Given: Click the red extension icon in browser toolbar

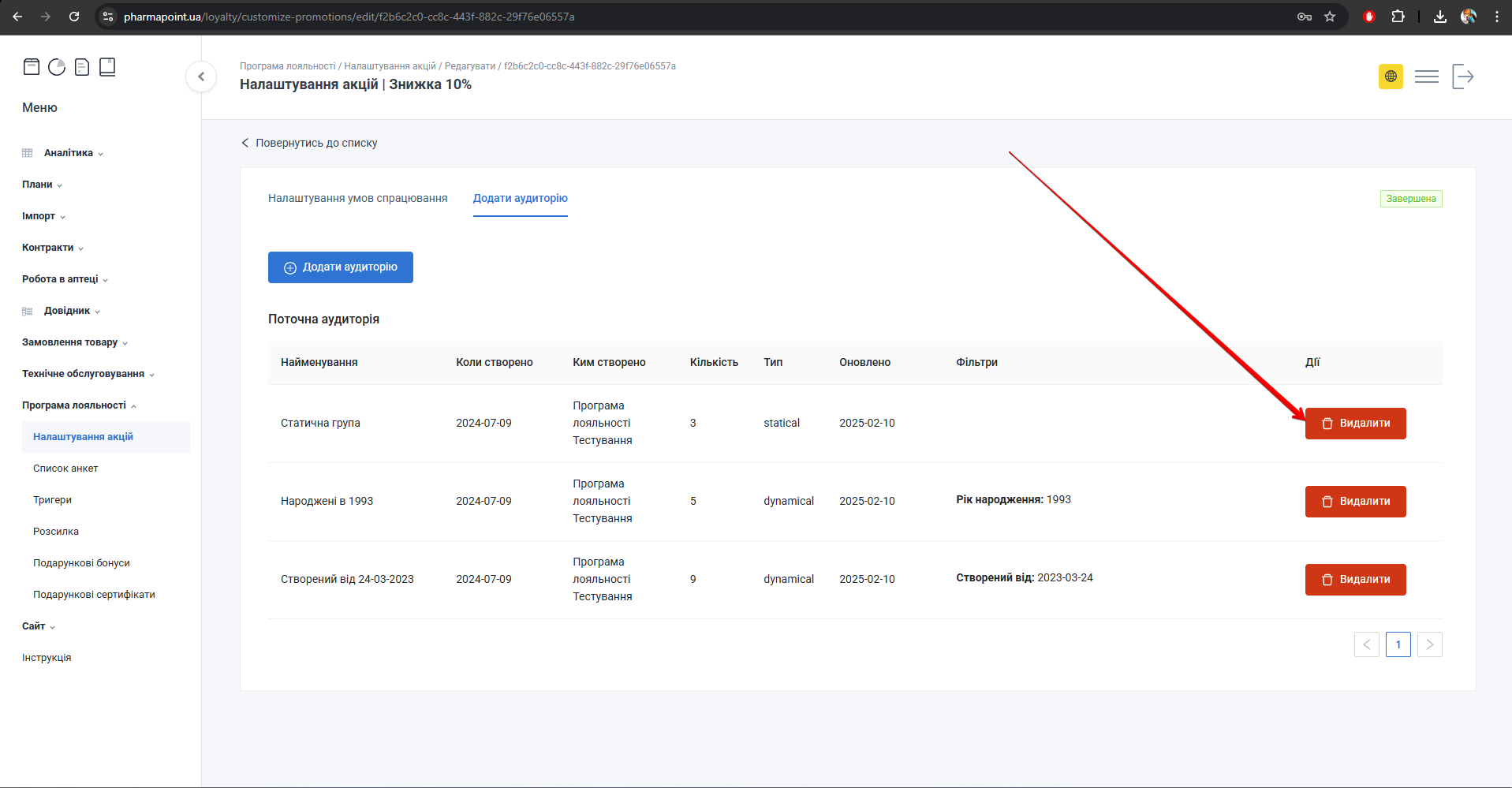Looking at the screenshot, I should (x=1369, y=17).
